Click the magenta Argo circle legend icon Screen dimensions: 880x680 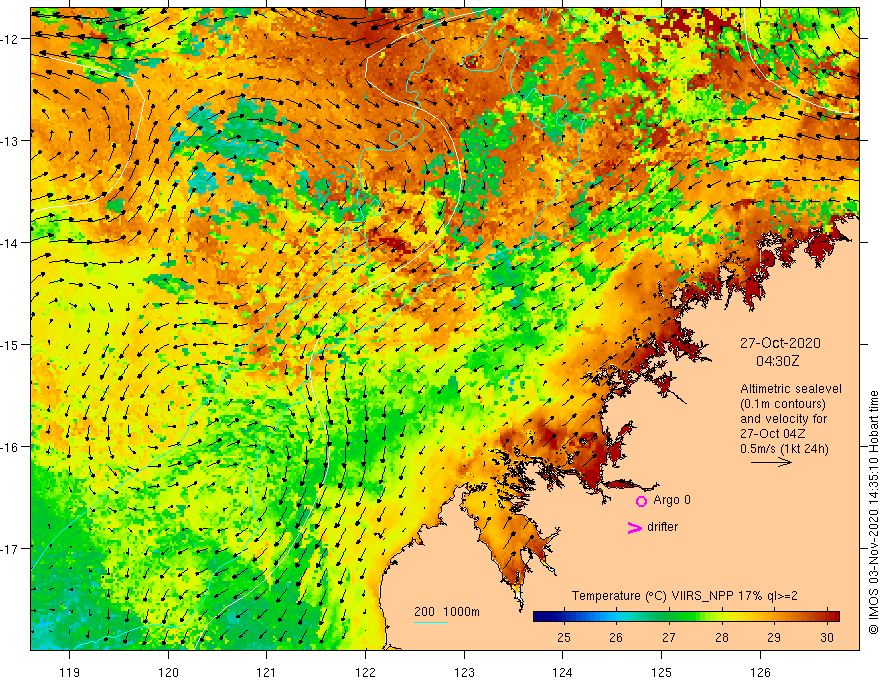[641, 501]
